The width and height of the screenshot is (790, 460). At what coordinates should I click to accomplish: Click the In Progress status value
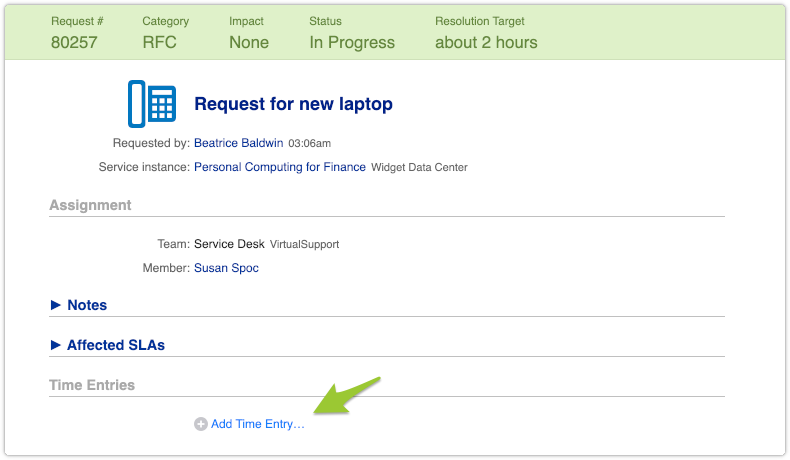click(x=352, y=42)
